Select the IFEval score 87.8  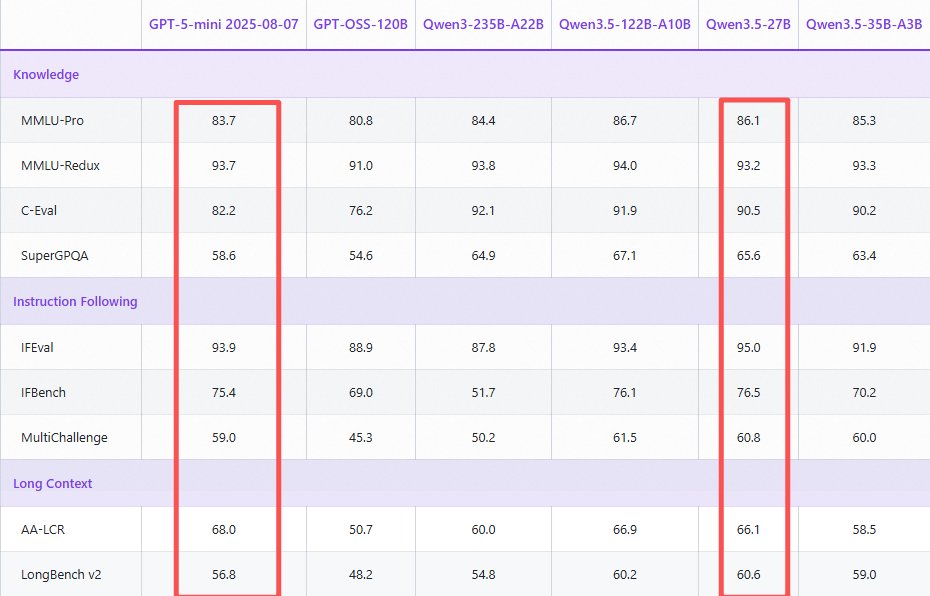pos(483,348)
